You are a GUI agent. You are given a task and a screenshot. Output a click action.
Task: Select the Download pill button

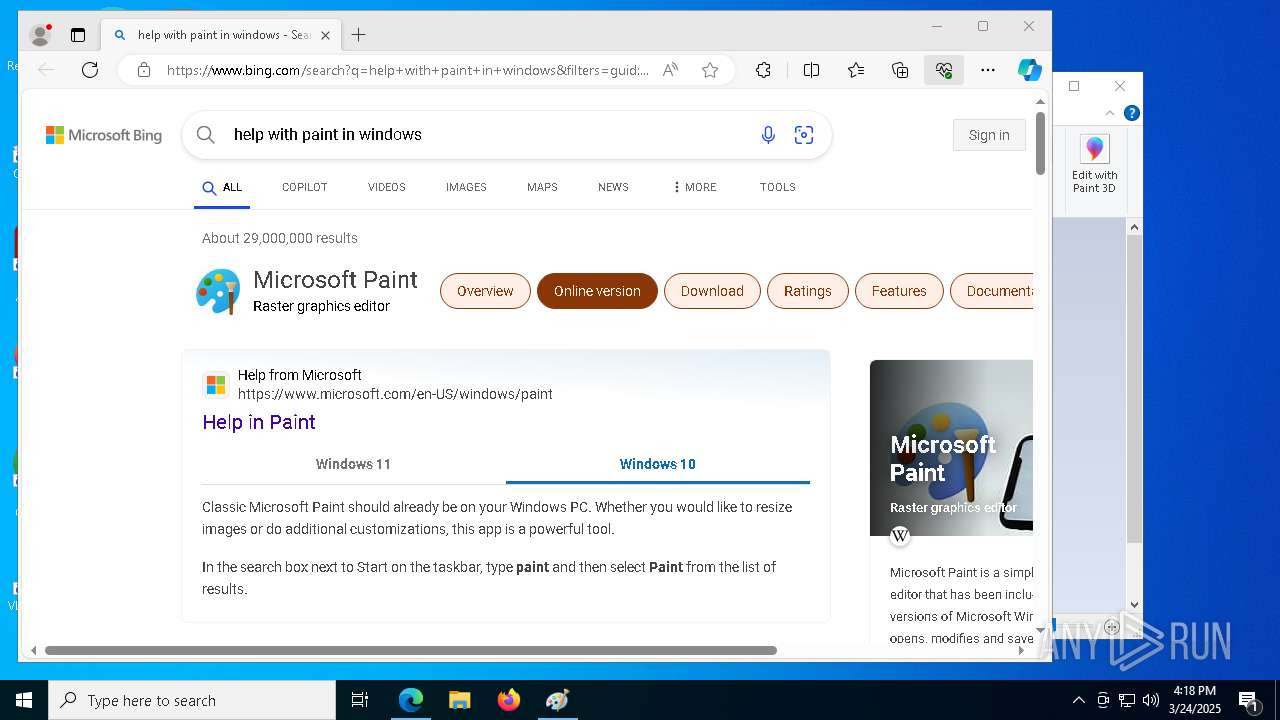712,291
